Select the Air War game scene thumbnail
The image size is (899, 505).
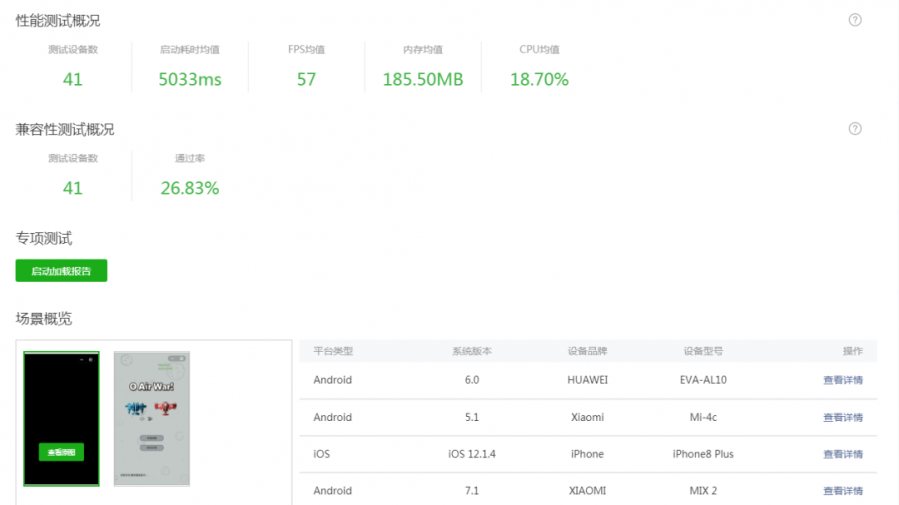[x=151, y=418]
